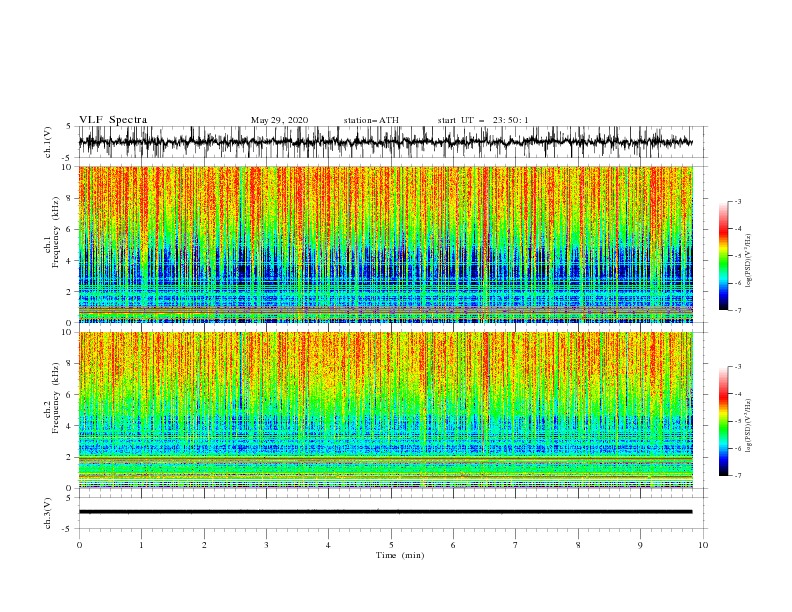Click the ch.2 spectrogram color scale bar
This screenshot has height=612, width=792.
[723, 421]
